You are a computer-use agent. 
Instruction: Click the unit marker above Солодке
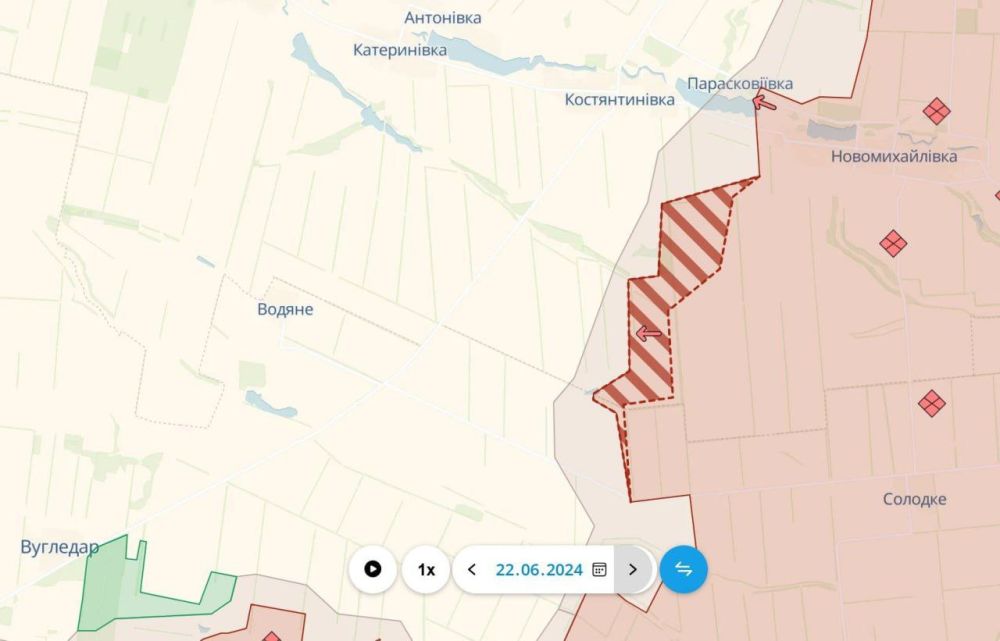coord(932,404)
